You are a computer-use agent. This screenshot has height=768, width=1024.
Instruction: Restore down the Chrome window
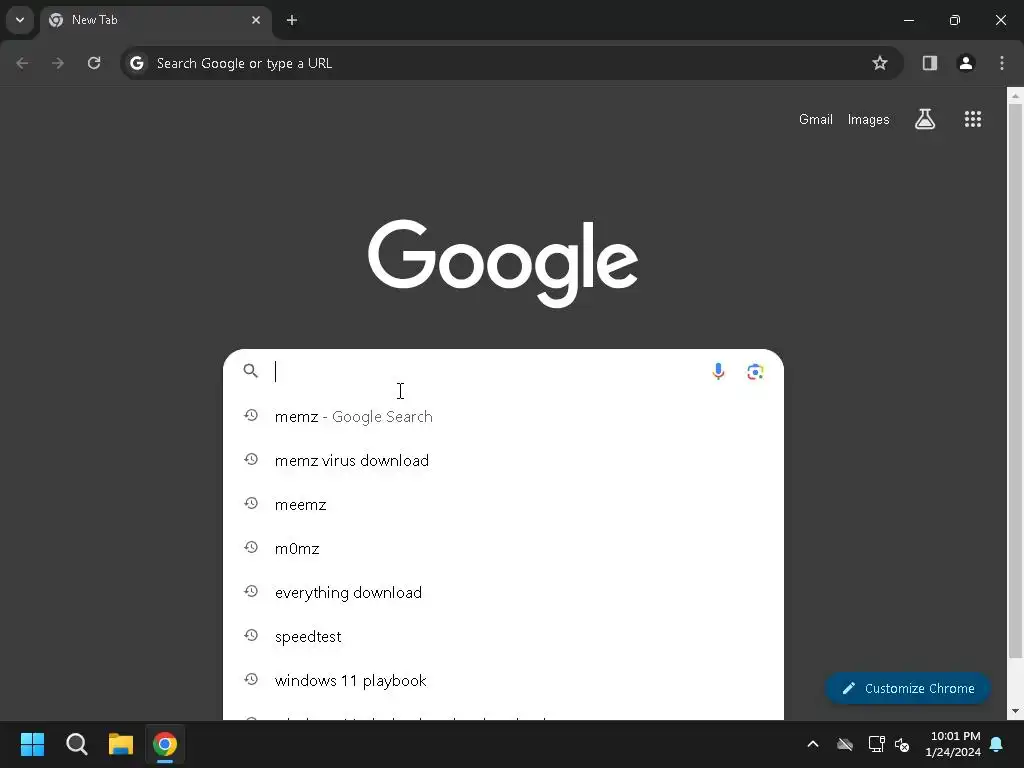pyautogui.click(x=955, y=20)
